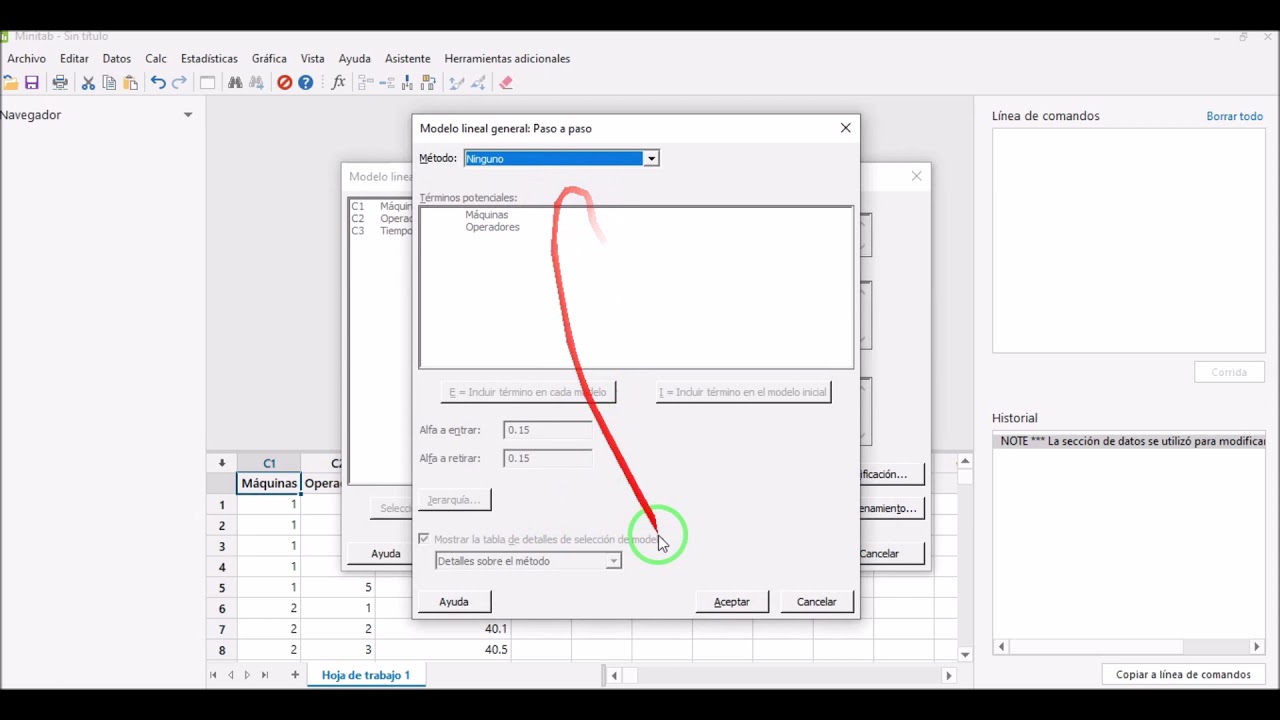This screenshot has width=1280, height=720.
Task: Select the 'Hoja de trabajo 1' tab
Action: [x=366, y=675]
